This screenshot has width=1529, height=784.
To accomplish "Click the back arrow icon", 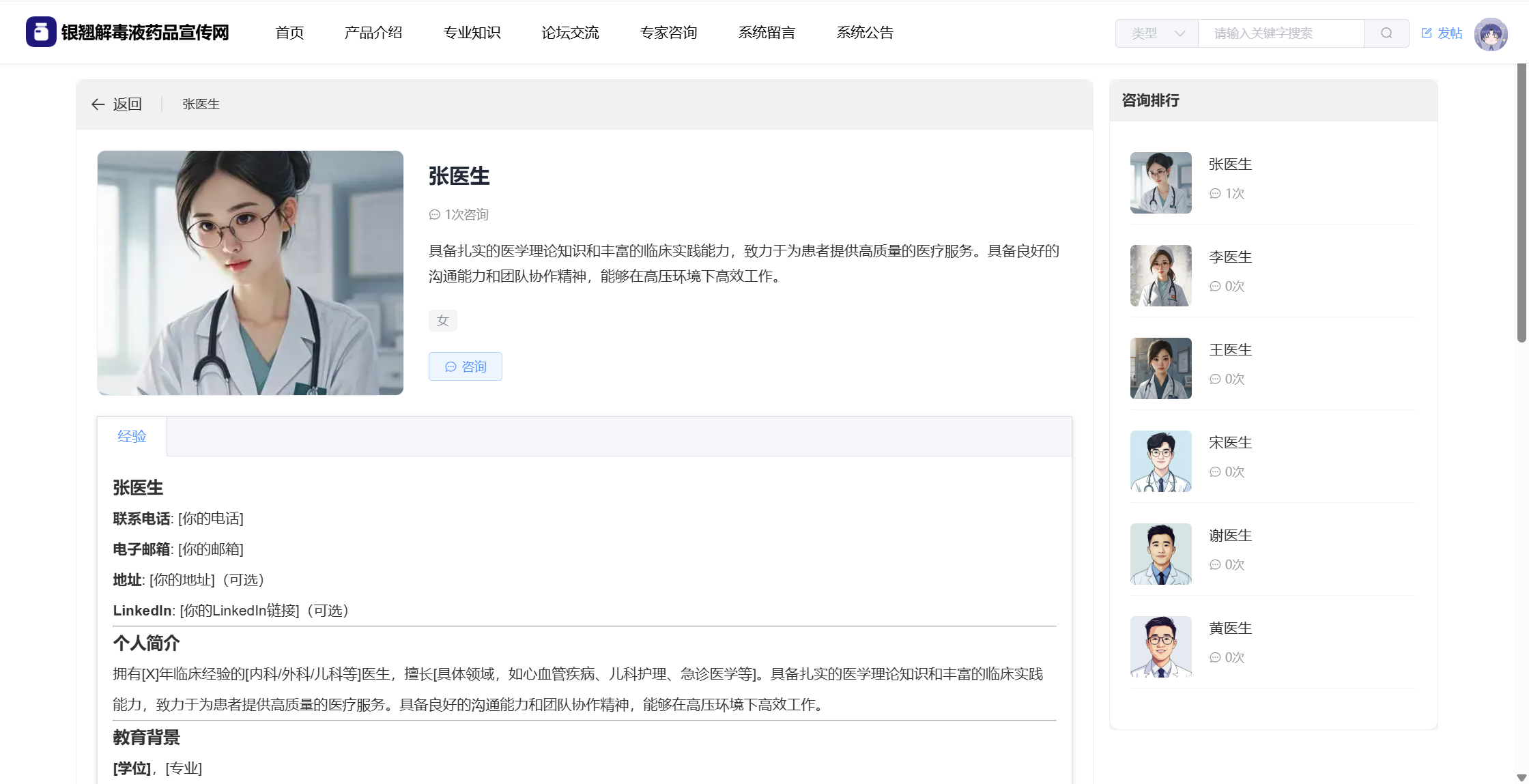I will point(98,104).
